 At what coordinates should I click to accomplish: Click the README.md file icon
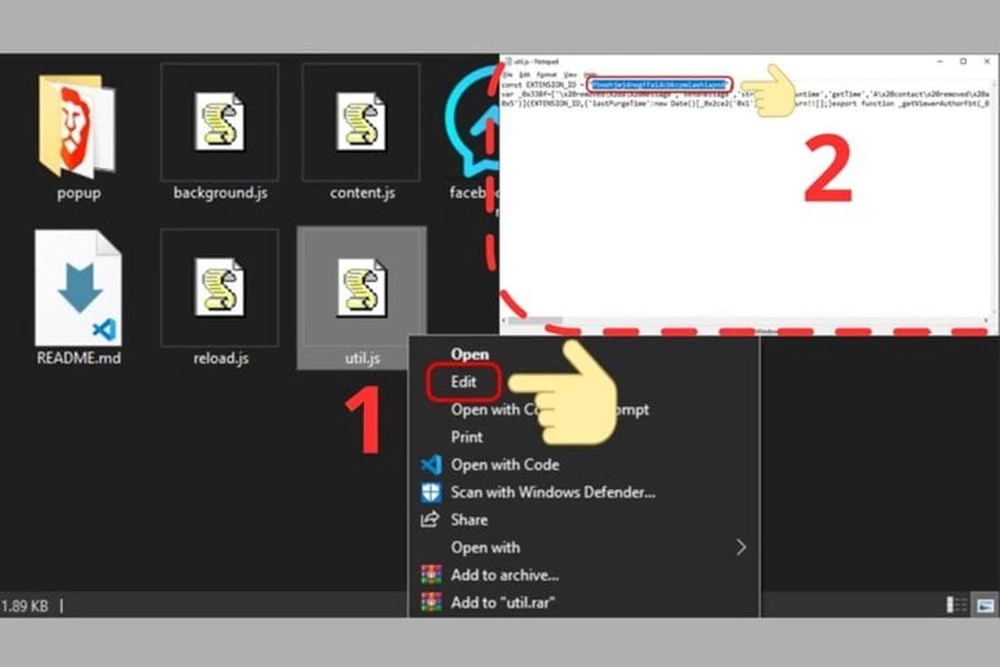(x=78, y=288)
